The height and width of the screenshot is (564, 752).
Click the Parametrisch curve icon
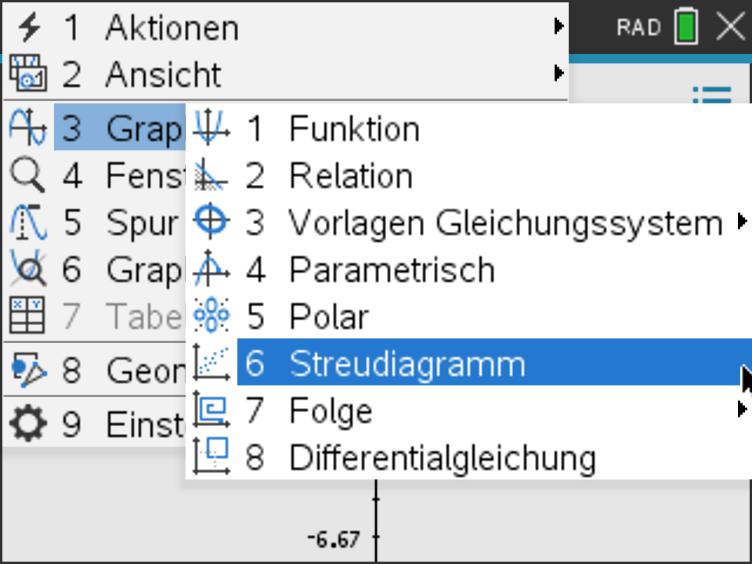pos(212,269)
